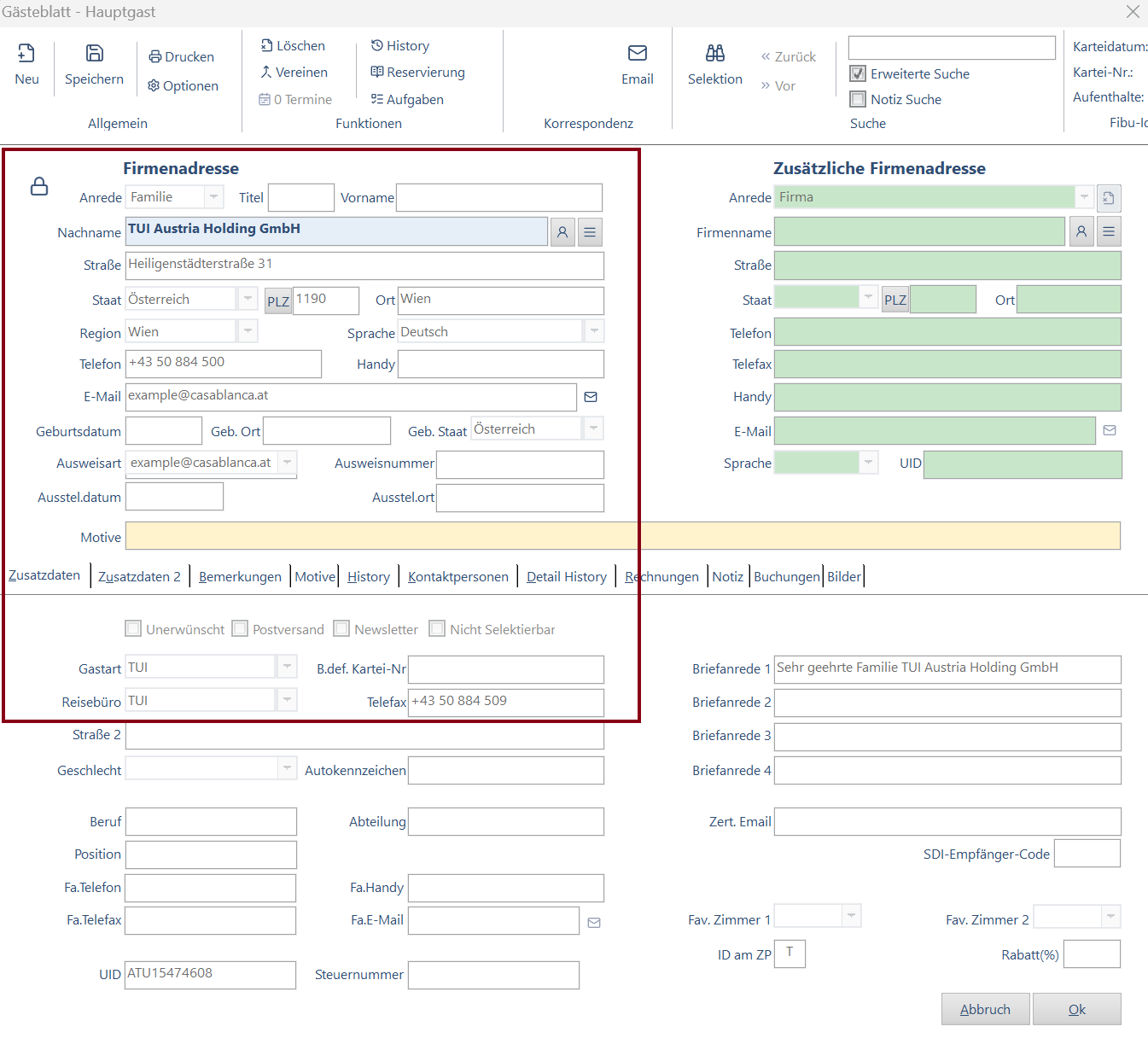Open the Geschlecht dropdown
Viewport: 1148px width, 1044px height.
tap(287, 768)
